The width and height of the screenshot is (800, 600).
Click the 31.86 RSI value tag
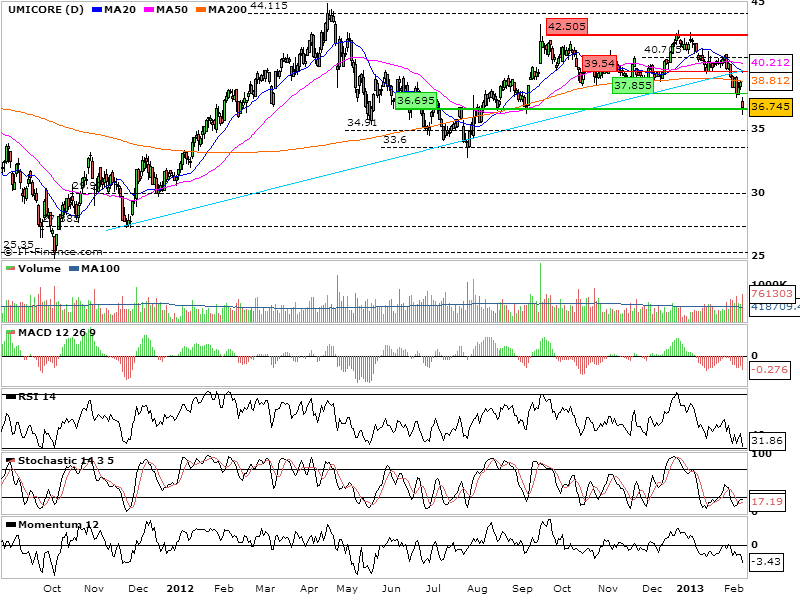[767, 440]
